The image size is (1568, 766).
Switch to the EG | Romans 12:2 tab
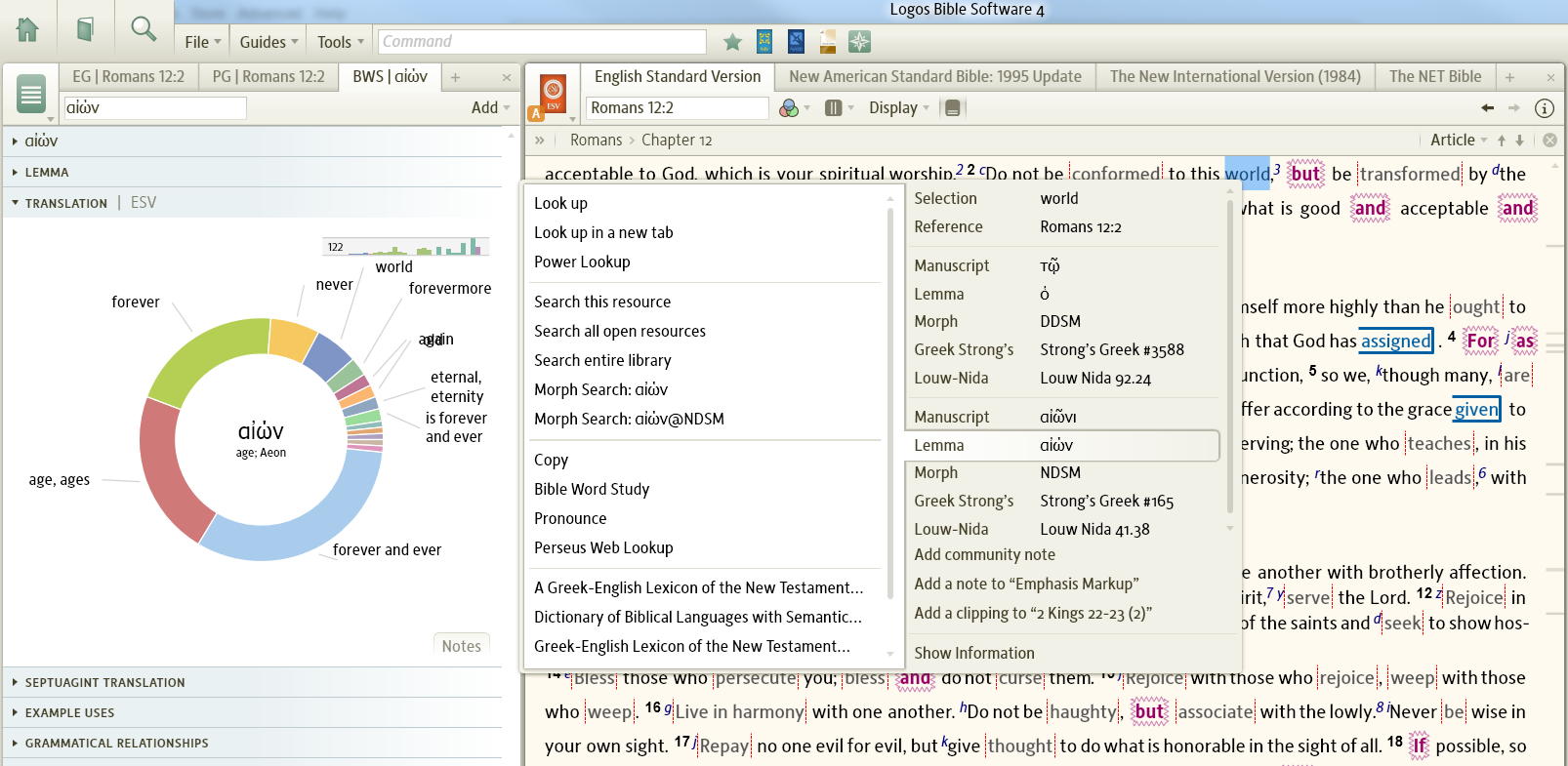(128, 77)
